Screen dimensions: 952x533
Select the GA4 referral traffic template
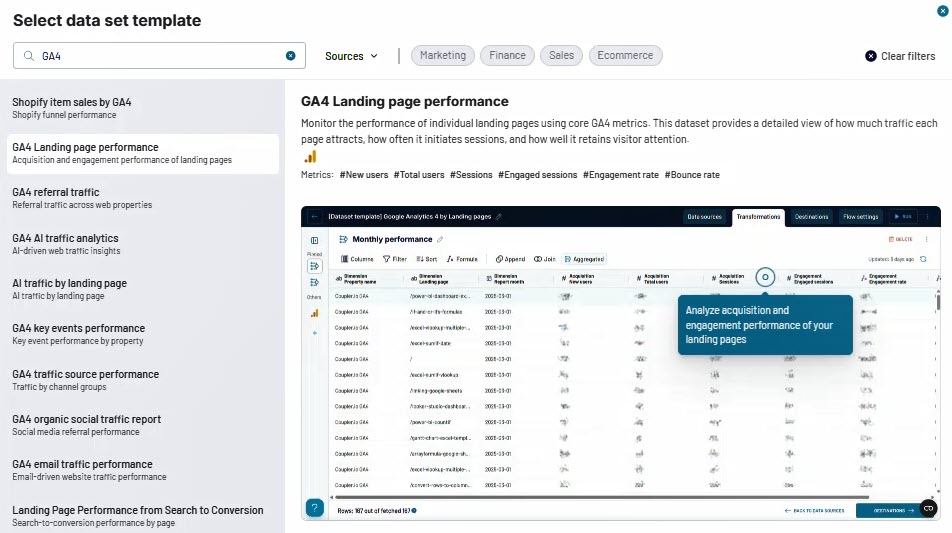pos(143,198)
